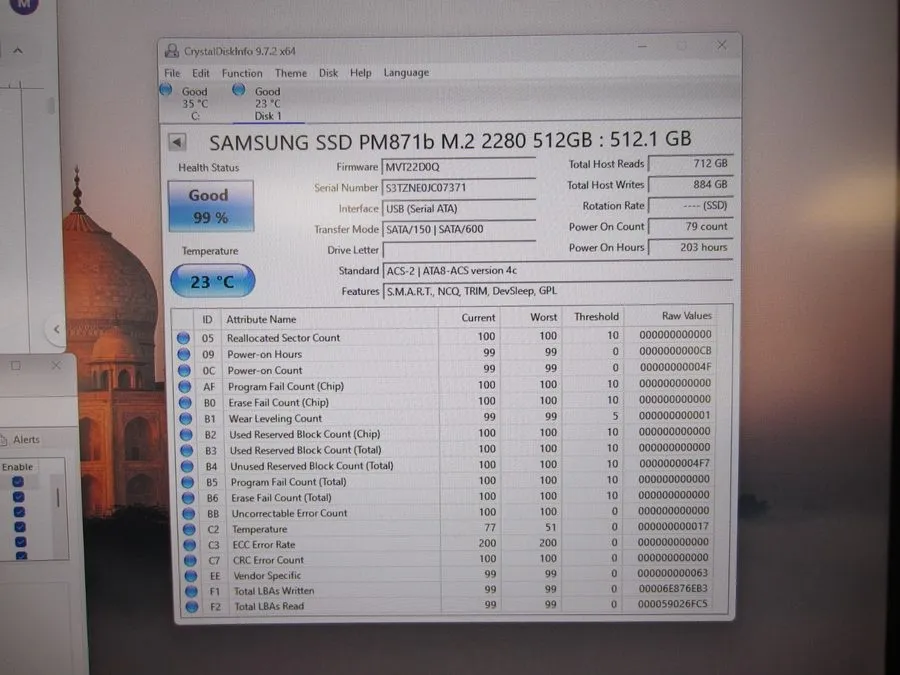Click the Interface field USB (Serial ATA)

[459, 208]
